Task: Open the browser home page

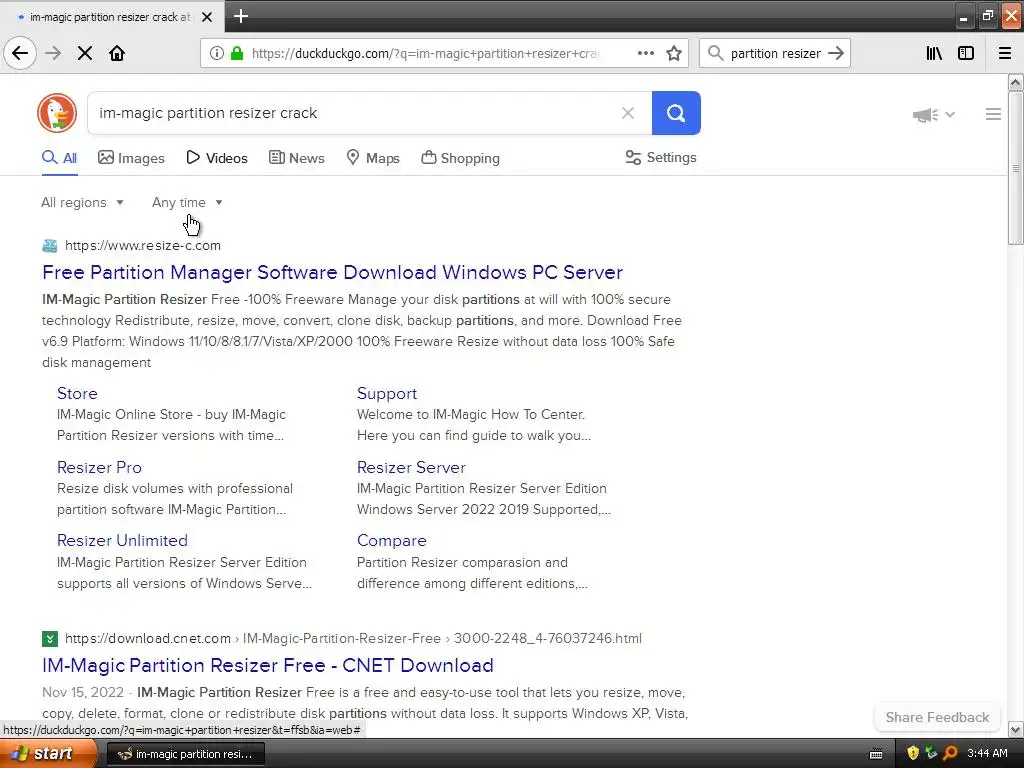Action: [117, 53]
